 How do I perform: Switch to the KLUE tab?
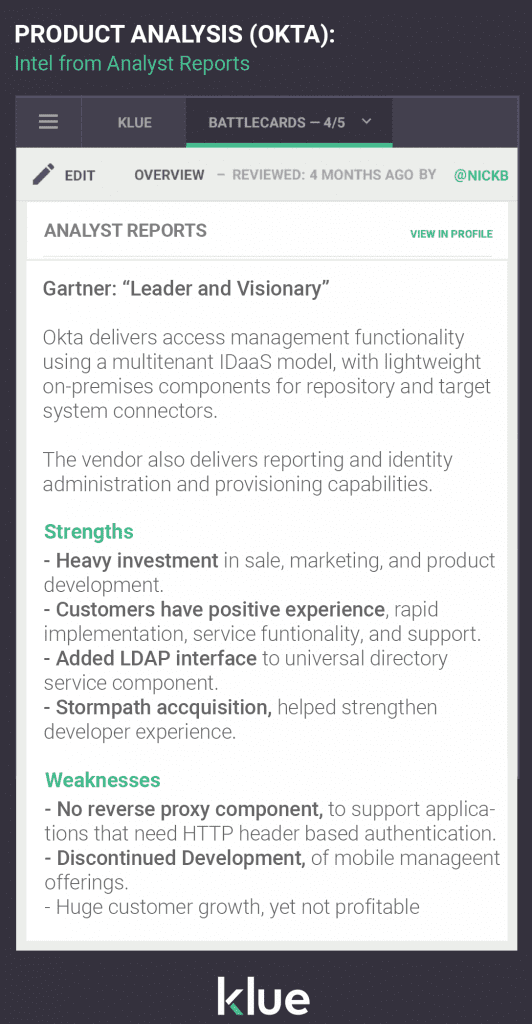(134, 122)
